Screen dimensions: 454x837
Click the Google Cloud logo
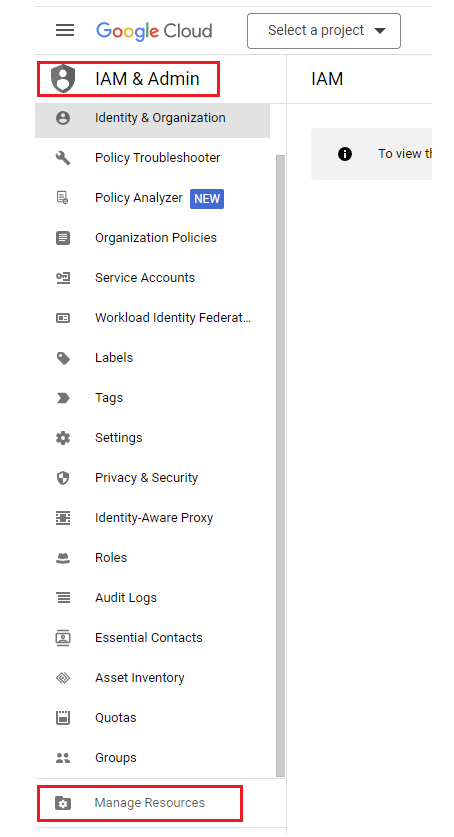[x=154, y=31]
